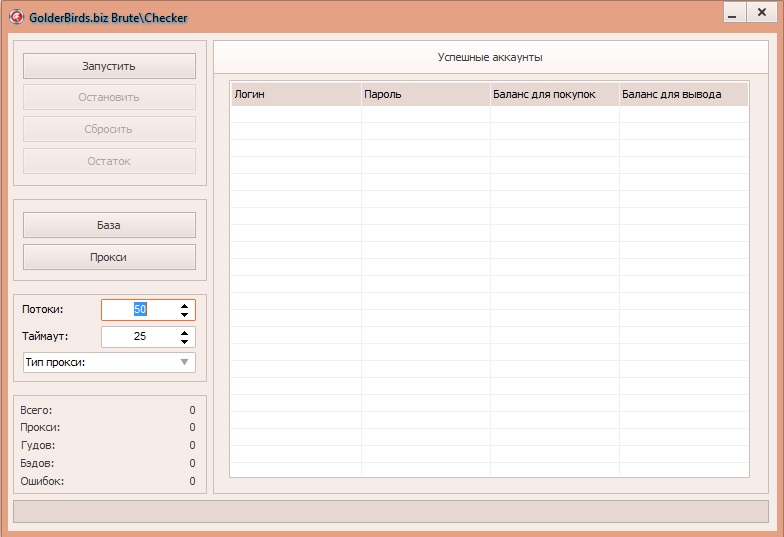Sort by the Логин column header
The width and height of the screenshot is (784, 537).
click(x=296, y=94)
